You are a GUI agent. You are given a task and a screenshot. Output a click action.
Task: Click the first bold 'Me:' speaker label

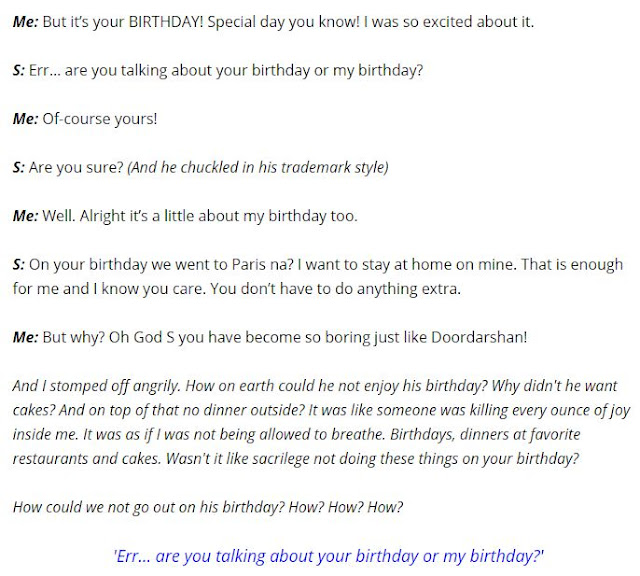pyautogui.click(x=25, y=22)
